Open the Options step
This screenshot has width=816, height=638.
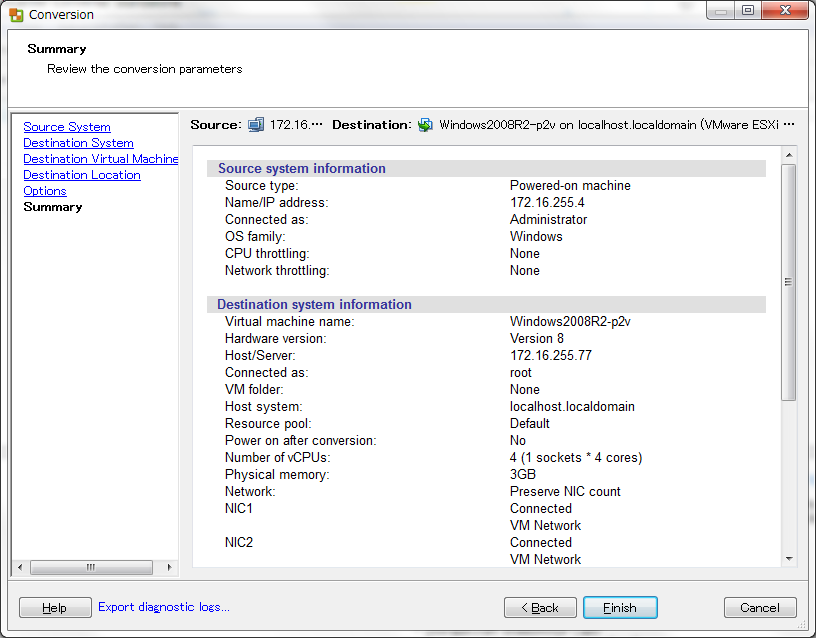tap(45, 191)
